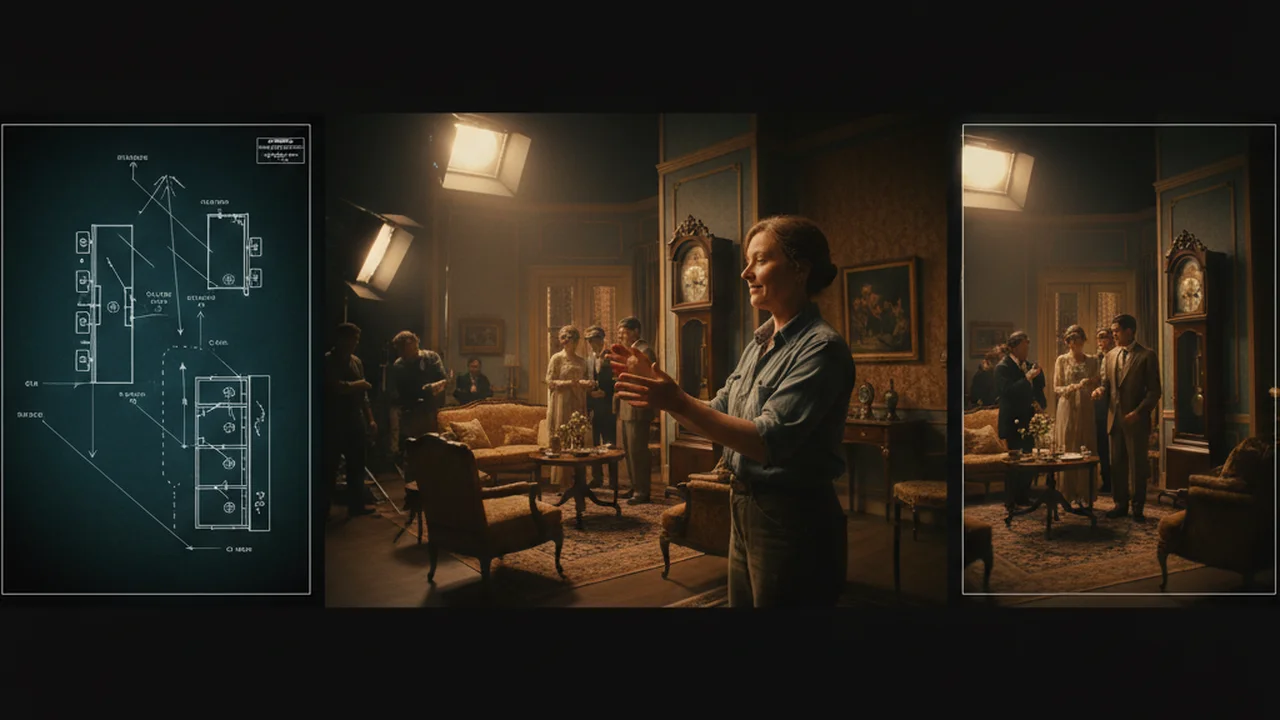1280x720 pixels.
Task: Click the woman in white dress in right image
Action: (1075, 412)
